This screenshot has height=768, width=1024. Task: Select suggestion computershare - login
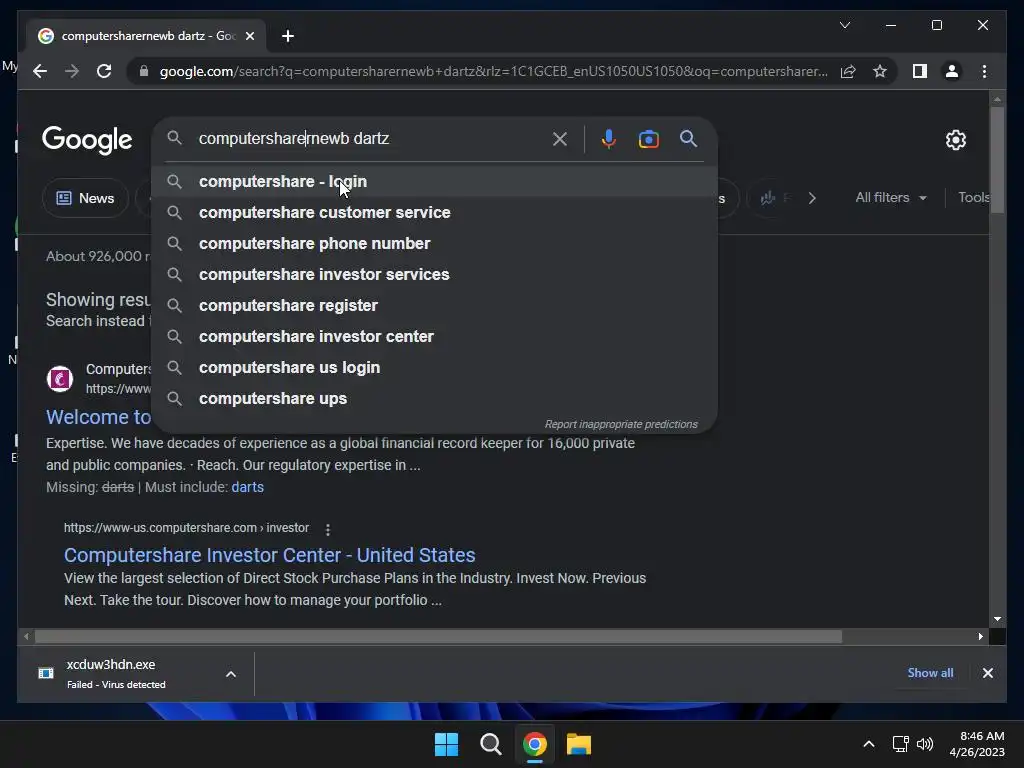click(x=434, y=182)
